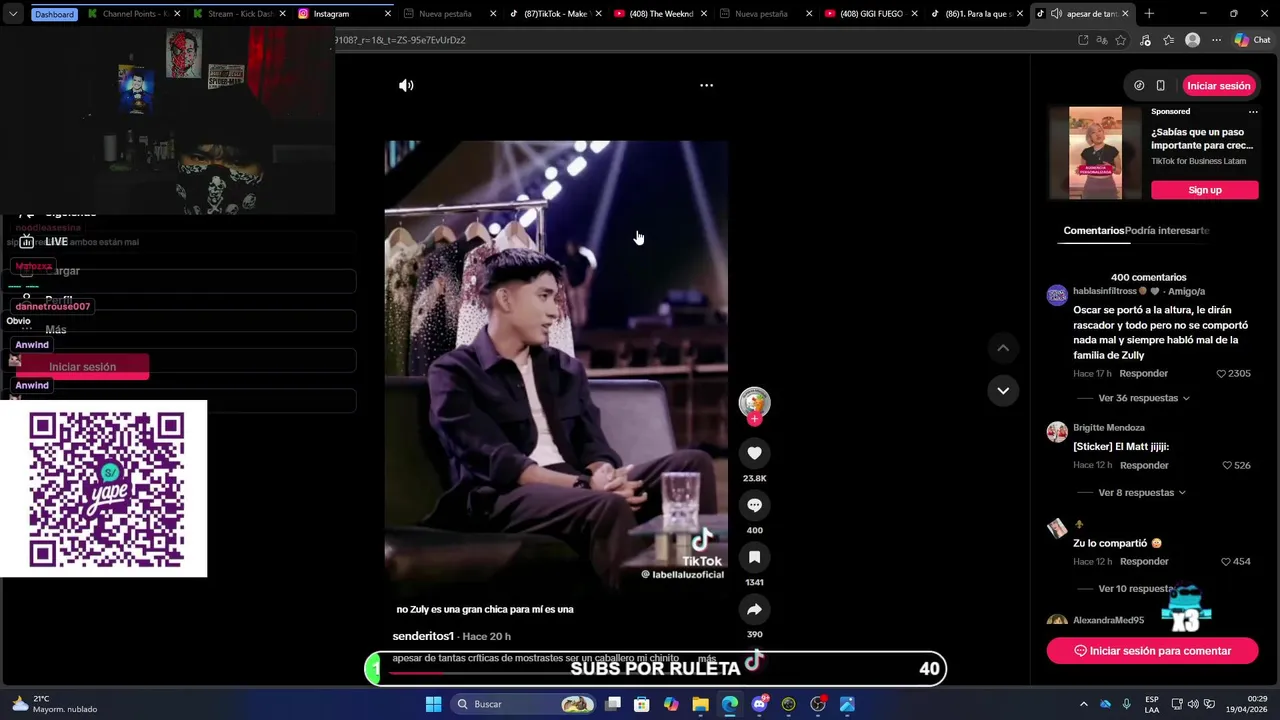Image resolution: width=1280 pixels, height=720 pixels.
Task: Click the top Iniciar sesión button
Action: click(x=1218, y=86)
